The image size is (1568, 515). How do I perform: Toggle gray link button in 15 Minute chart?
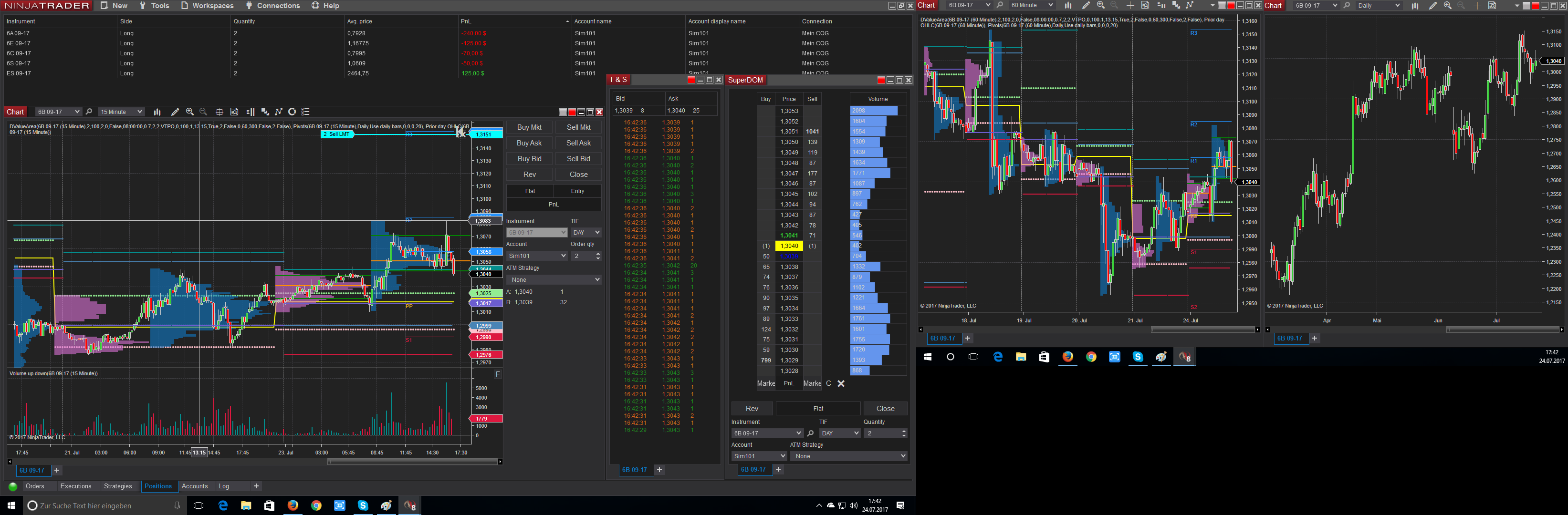coord(563,112)
